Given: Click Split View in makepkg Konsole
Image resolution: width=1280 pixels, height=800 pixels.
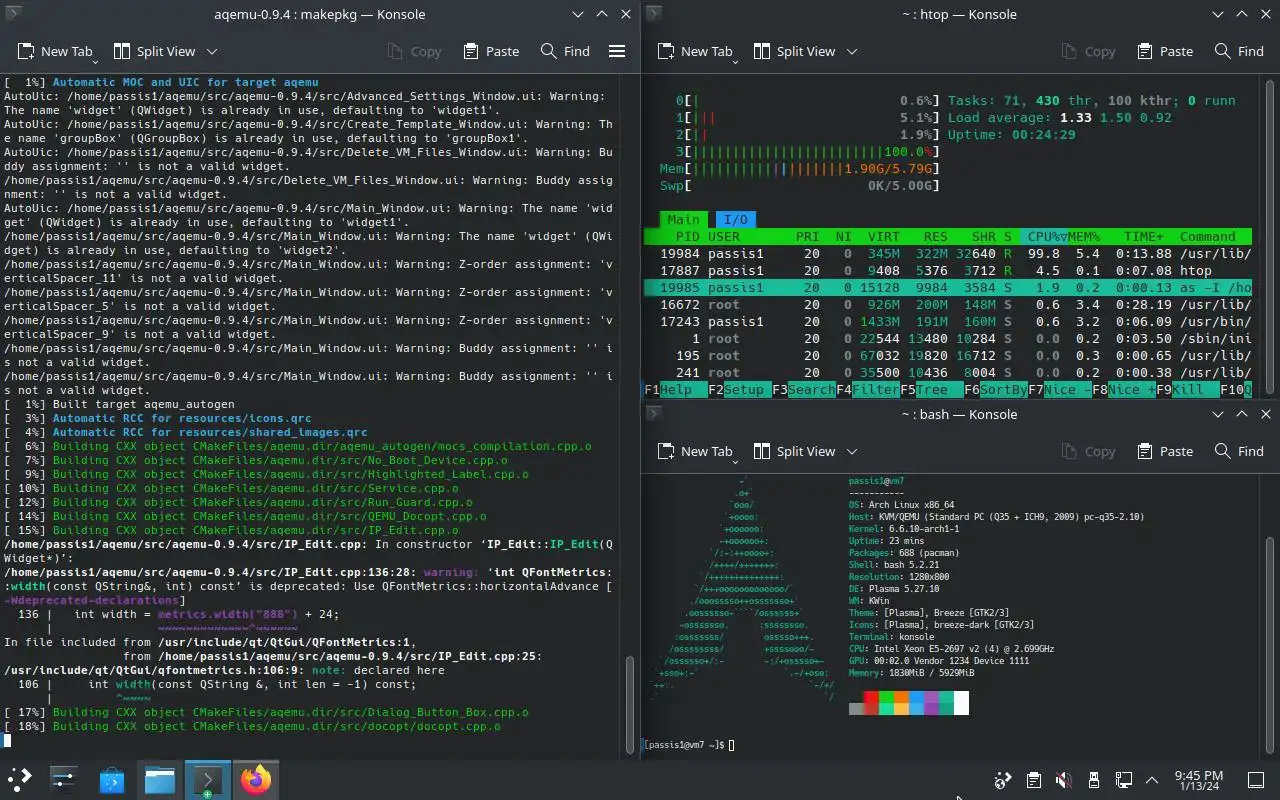Looking at the screenshot, I should [154, 51].
